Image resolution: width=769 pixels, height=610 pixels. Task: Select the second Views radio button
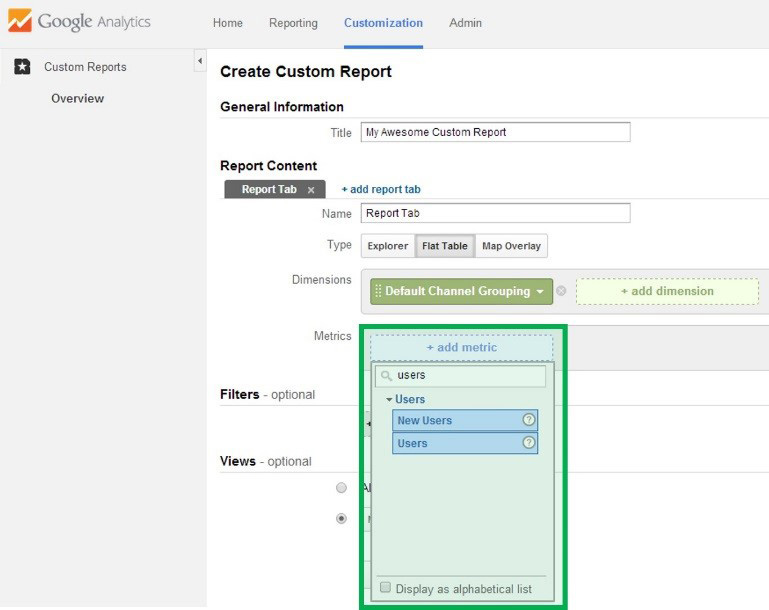(342, 519)
